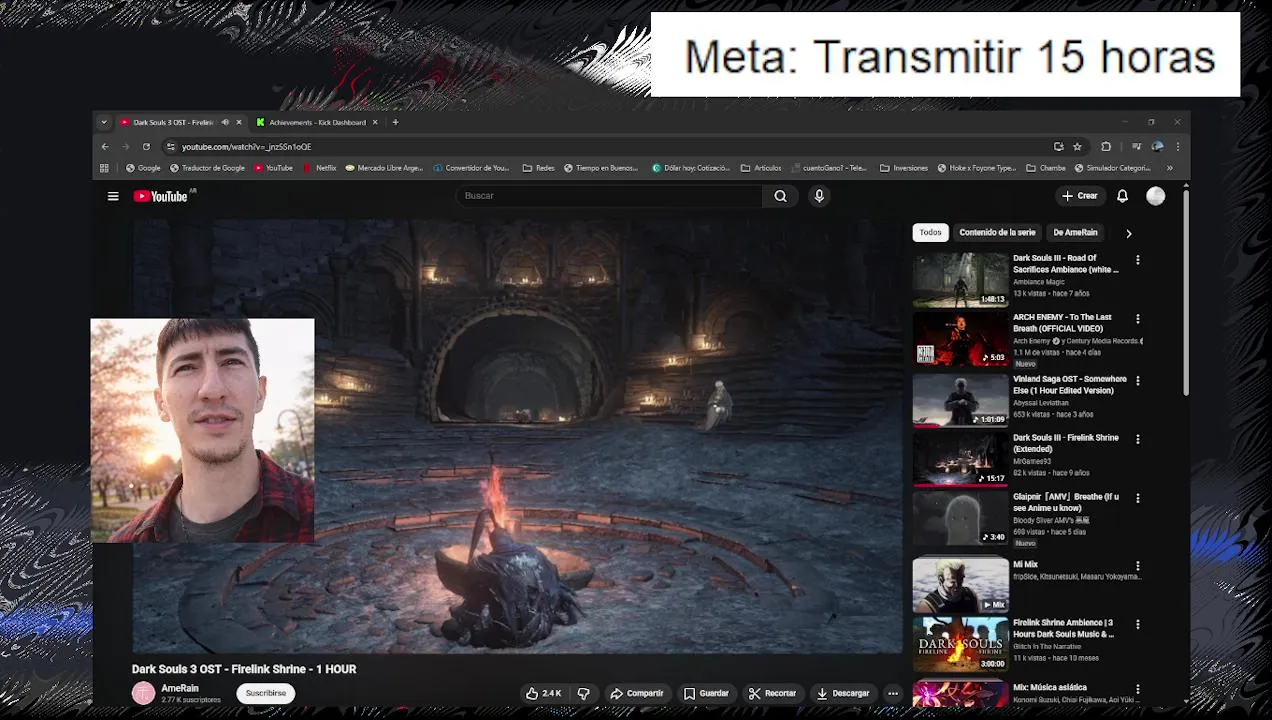This screenshot has height=720, width=1272.
Task: Open Firelink Shrine Ambience 3 Hours title
Action: (1063, 628)
